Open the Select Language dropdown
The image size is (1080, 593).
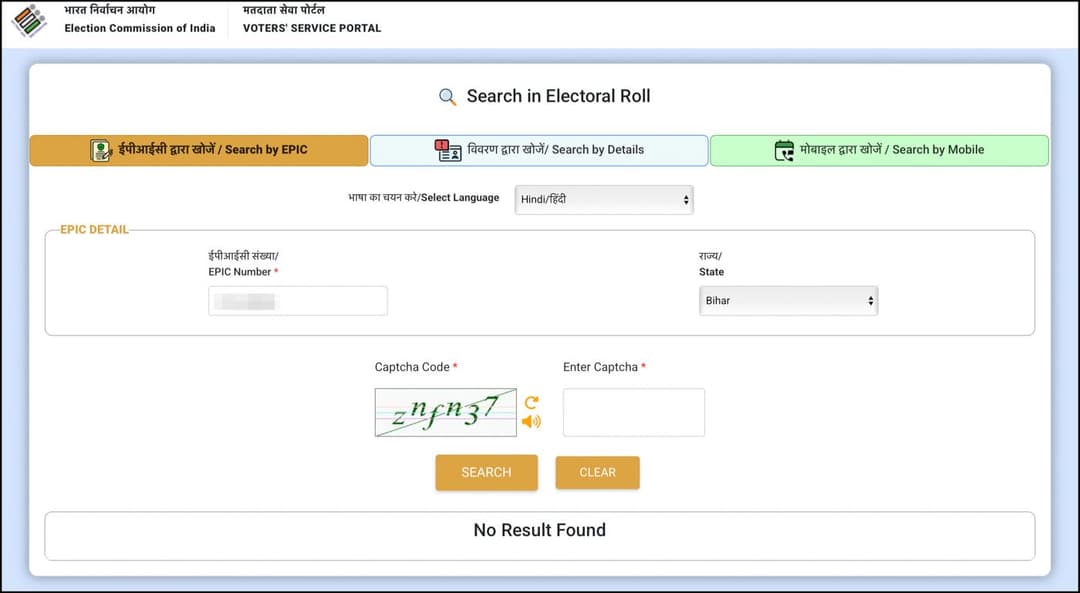(x=604, y=199)
